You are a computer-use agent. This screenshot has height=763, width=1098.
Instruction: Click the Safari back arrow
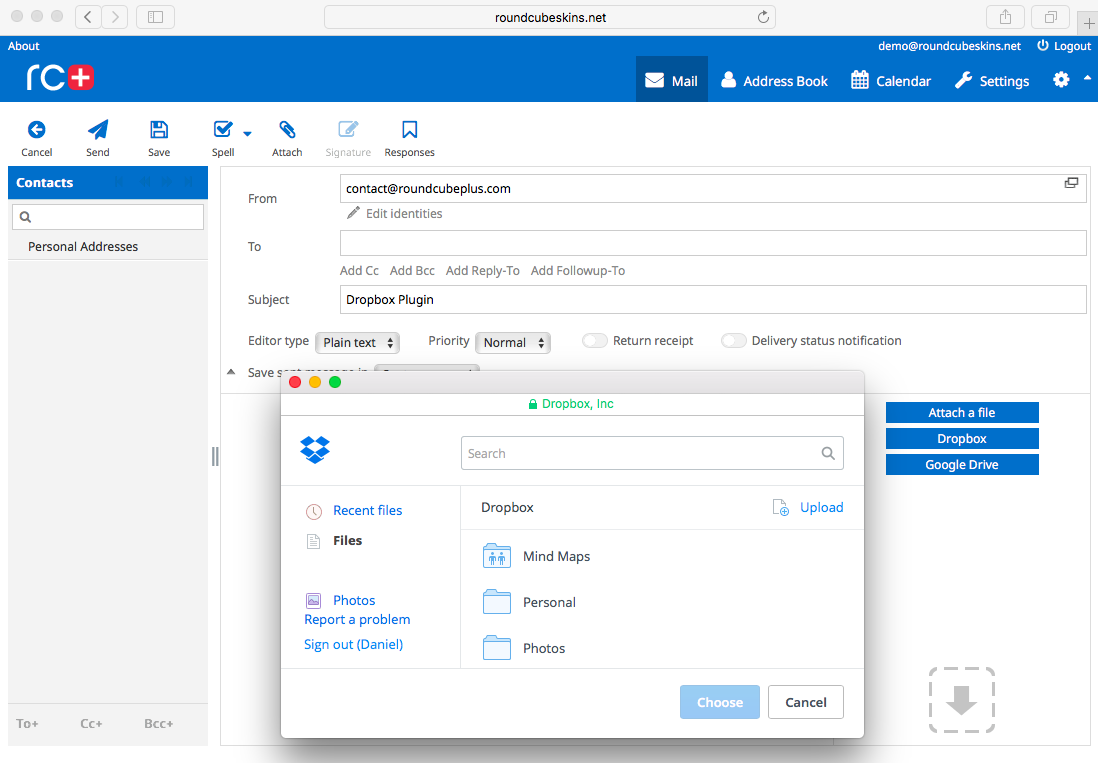point(88,17)
